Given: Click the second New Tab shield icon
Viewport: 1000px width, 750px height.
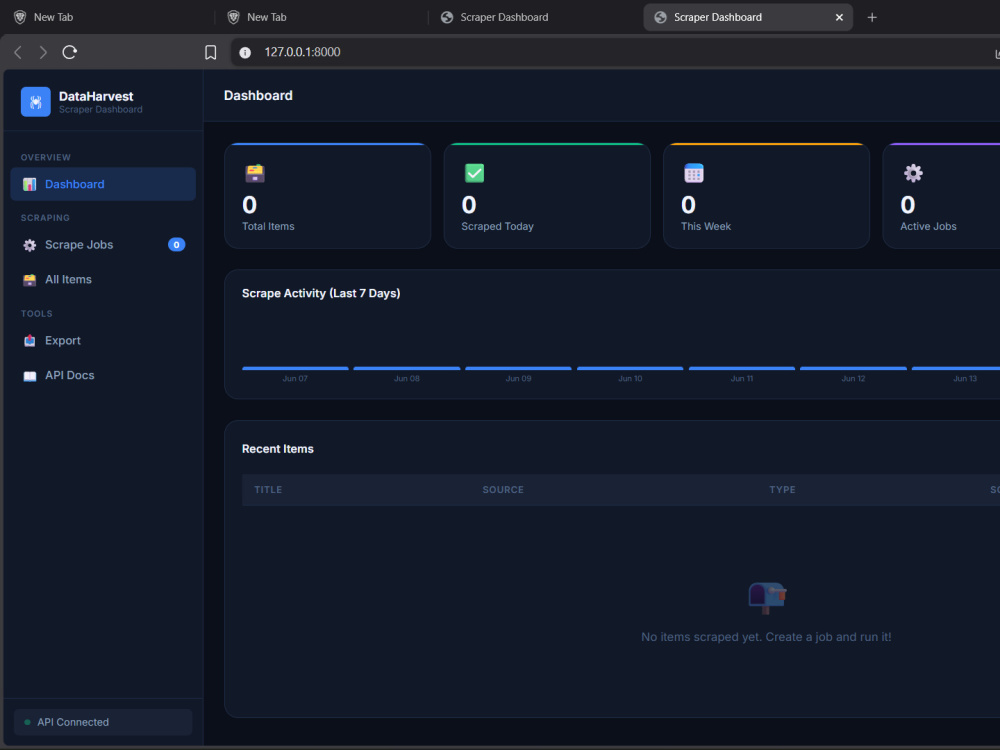Looking at the screenshot, I should [x=233, y=17].
